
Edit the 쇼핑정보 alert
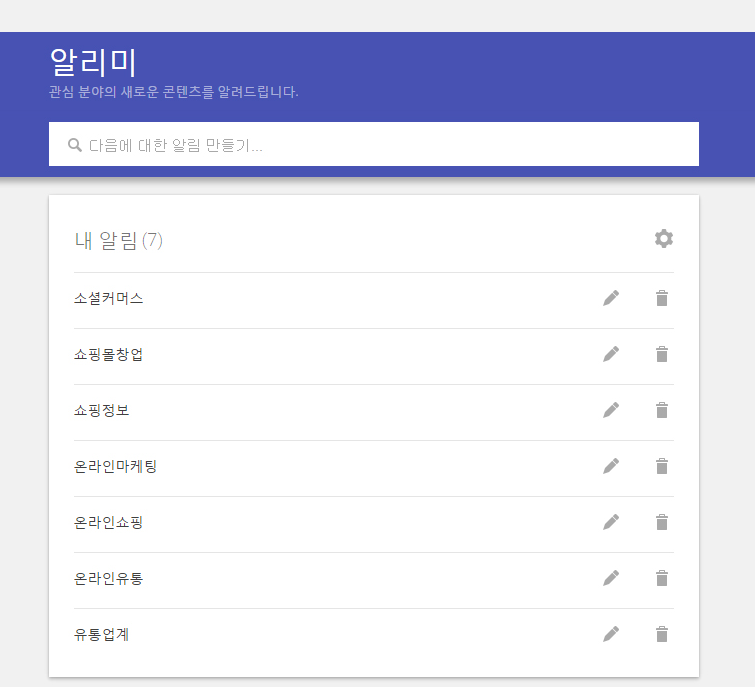point(611,410)
